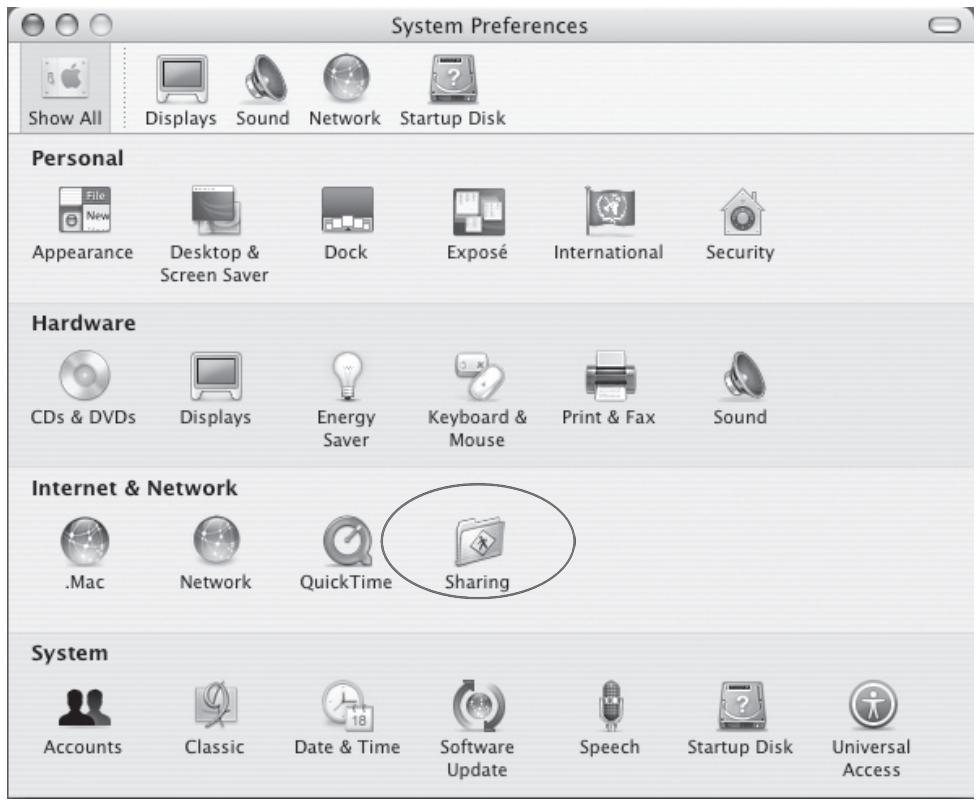Open Startup Disk from the top toolbar
The image size is (976, 801).
coord(453,90)
